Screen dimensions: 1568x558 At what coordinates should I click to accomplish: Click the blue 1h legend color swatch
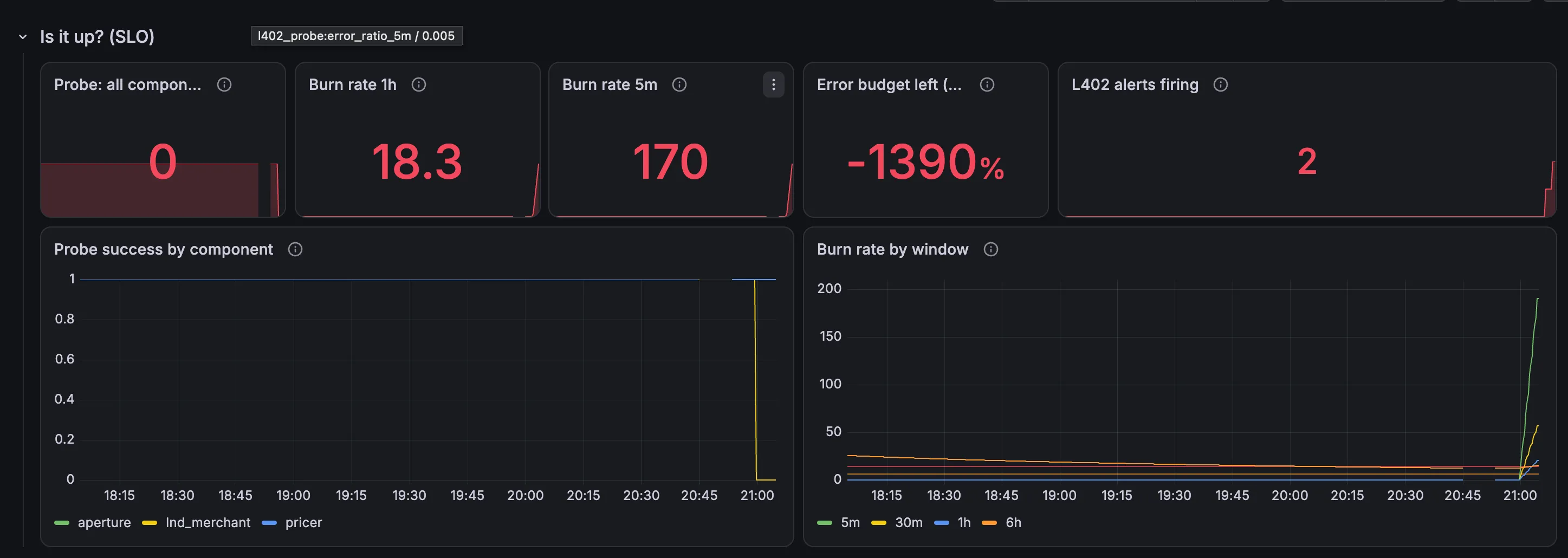(941, 523)
